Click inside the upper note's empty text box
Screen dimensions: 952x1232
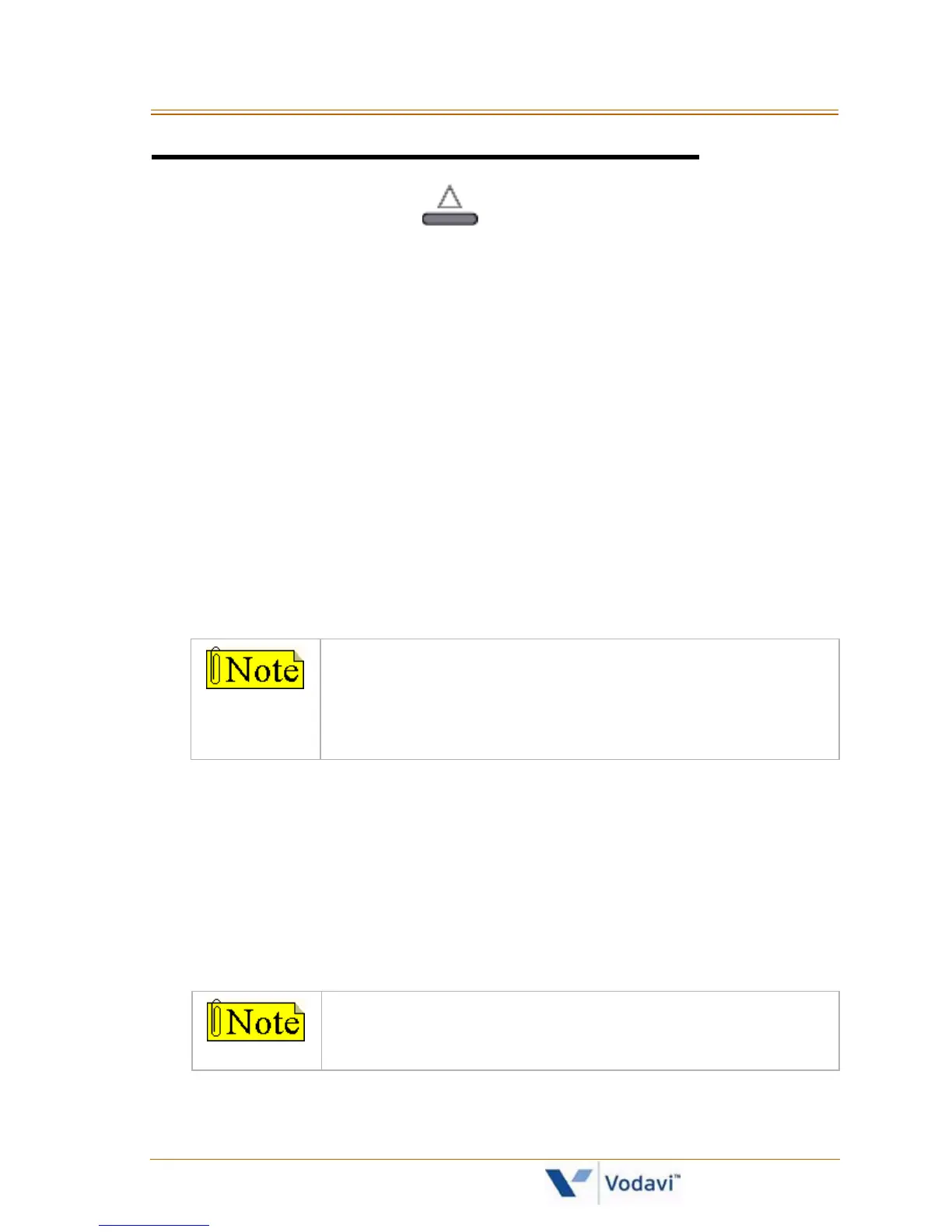click(x=579, y=698)
